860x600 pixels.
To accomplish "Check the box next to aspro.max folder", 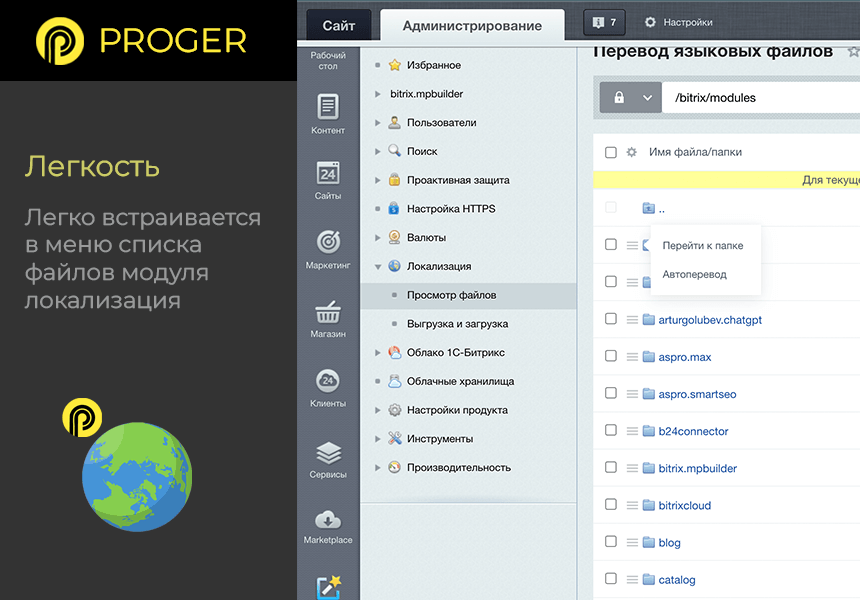I will 611,356.
